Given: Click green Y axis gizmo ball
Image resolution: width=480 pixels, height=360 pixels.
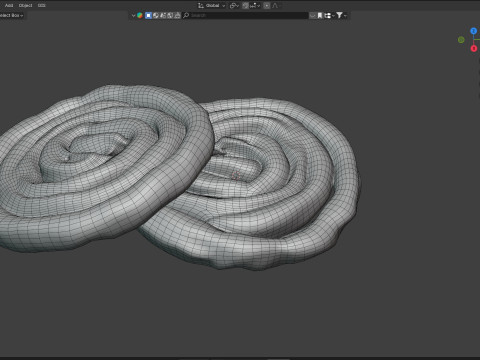Looking at the screenshot, I should 461,40.
